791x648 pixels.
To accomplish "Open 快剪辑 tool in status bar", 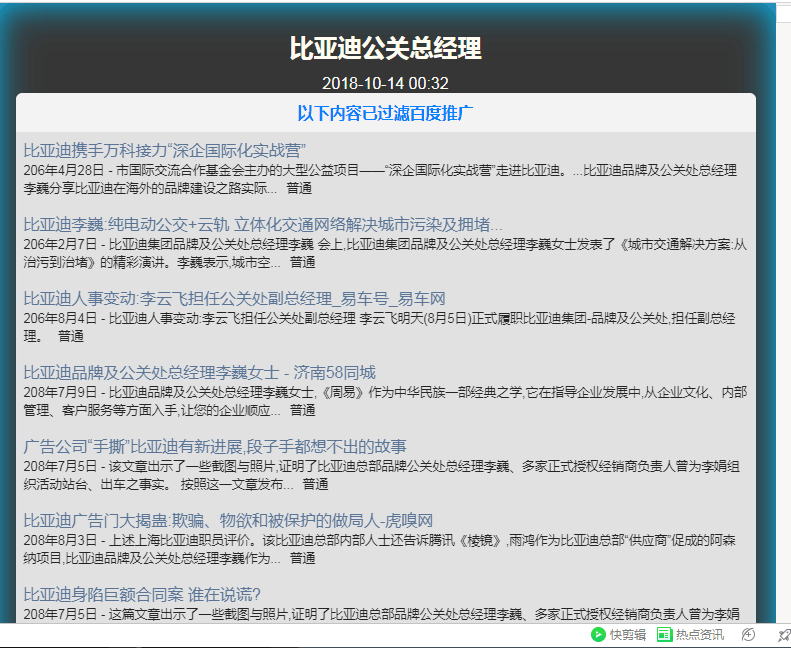I will [618, 634].
